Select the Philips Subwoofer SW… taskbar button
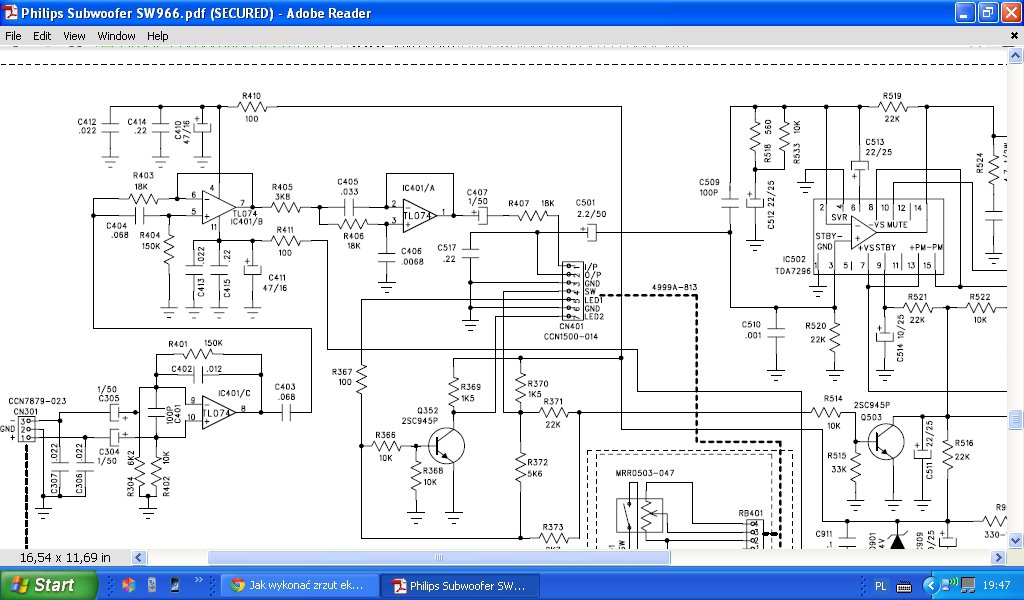Screen dimensions: 1024x600 (461, 585)
